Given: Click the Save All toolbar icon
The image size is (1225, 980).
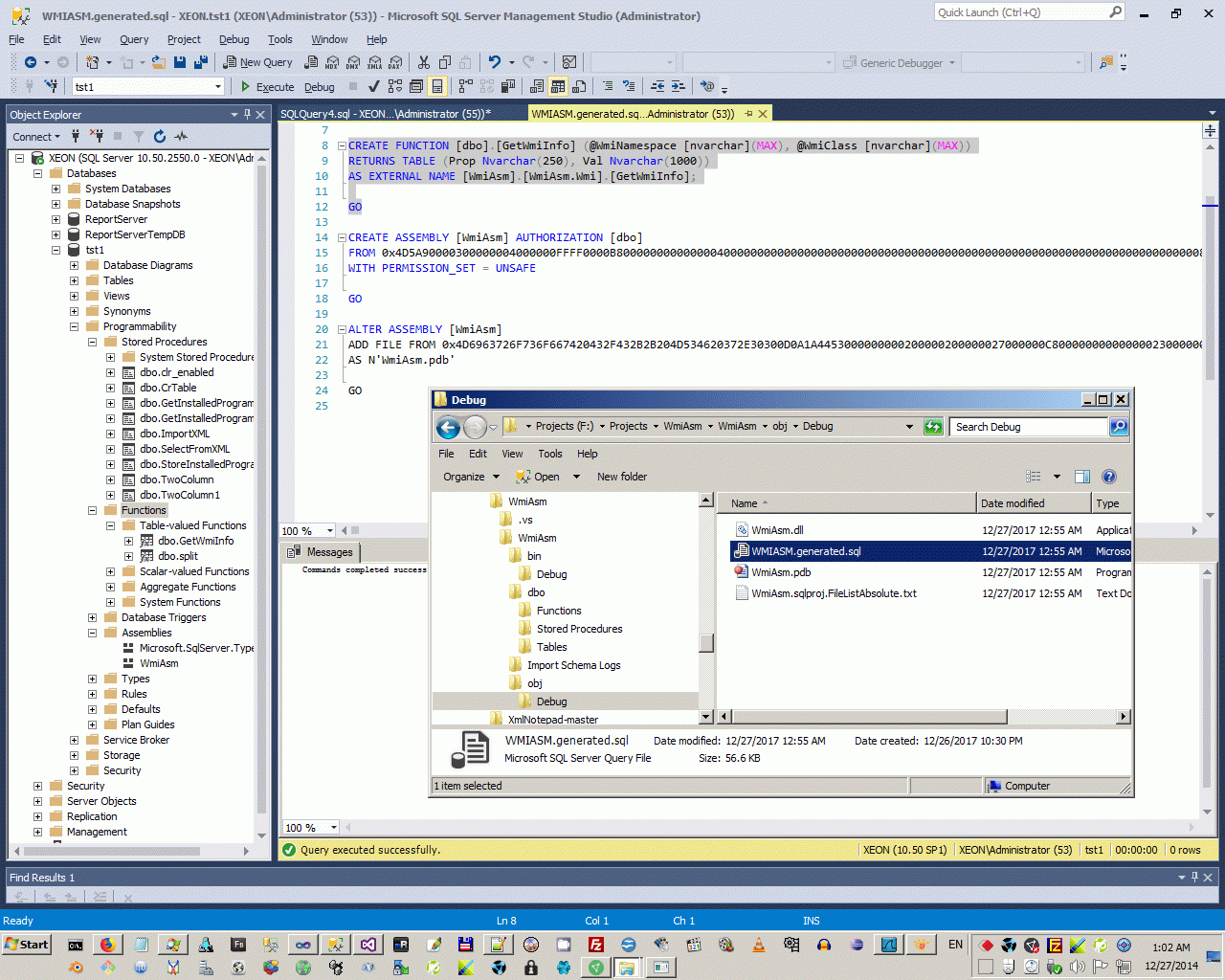Looking at the screenshot, I should 201,62.
